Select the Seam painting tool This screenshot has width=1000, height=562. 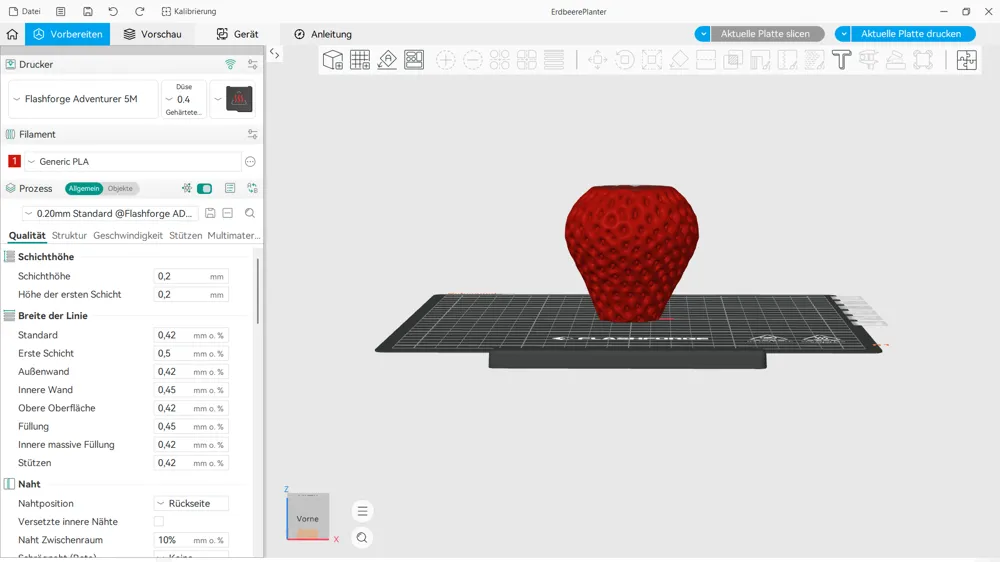point(787,60)
